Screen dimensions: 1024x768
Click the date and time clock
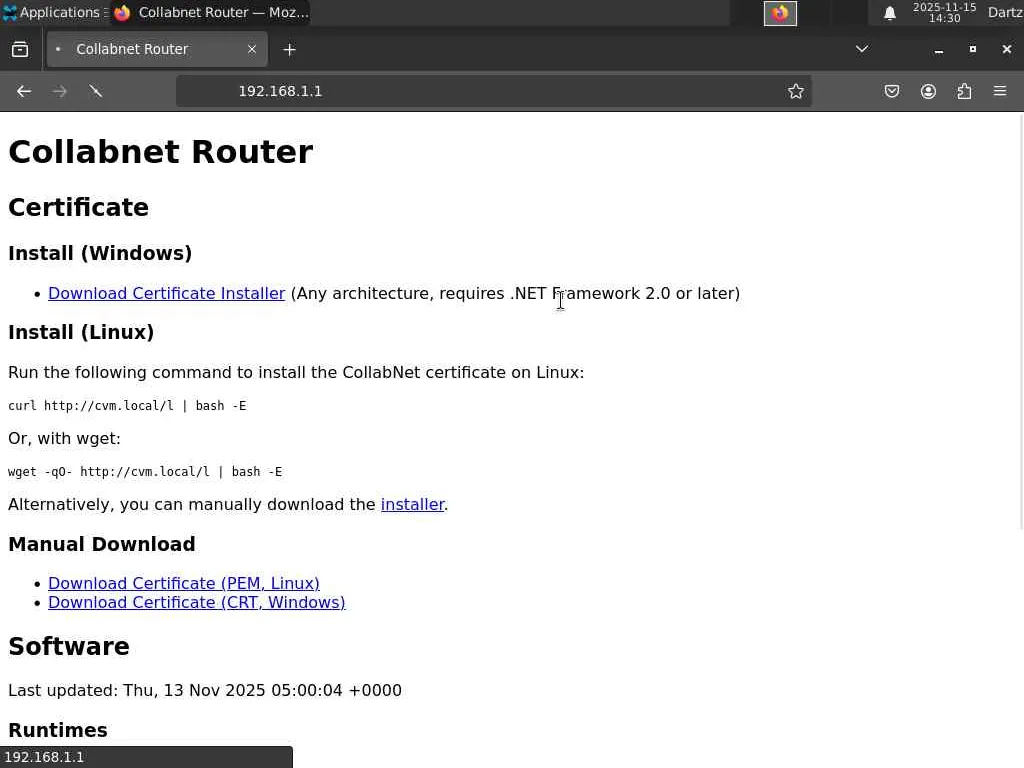click(944, 12)
